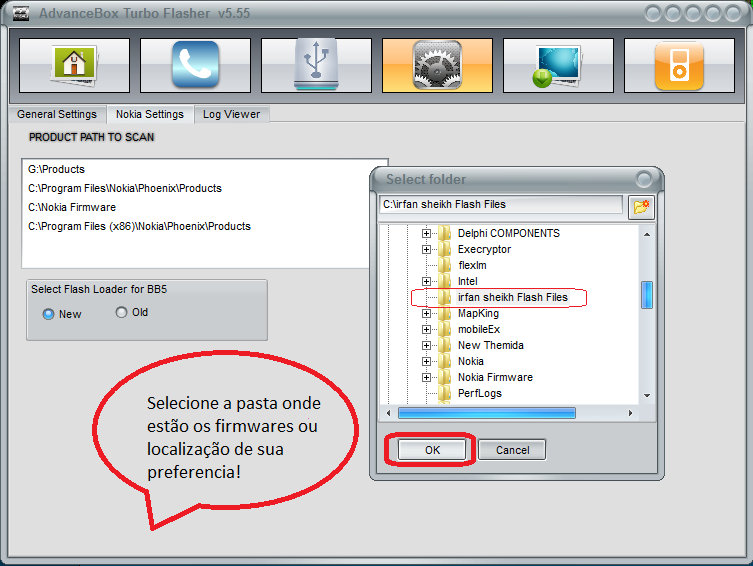Click the PerfLogs folder icon
753x566 pixels.
pos(445,393)
